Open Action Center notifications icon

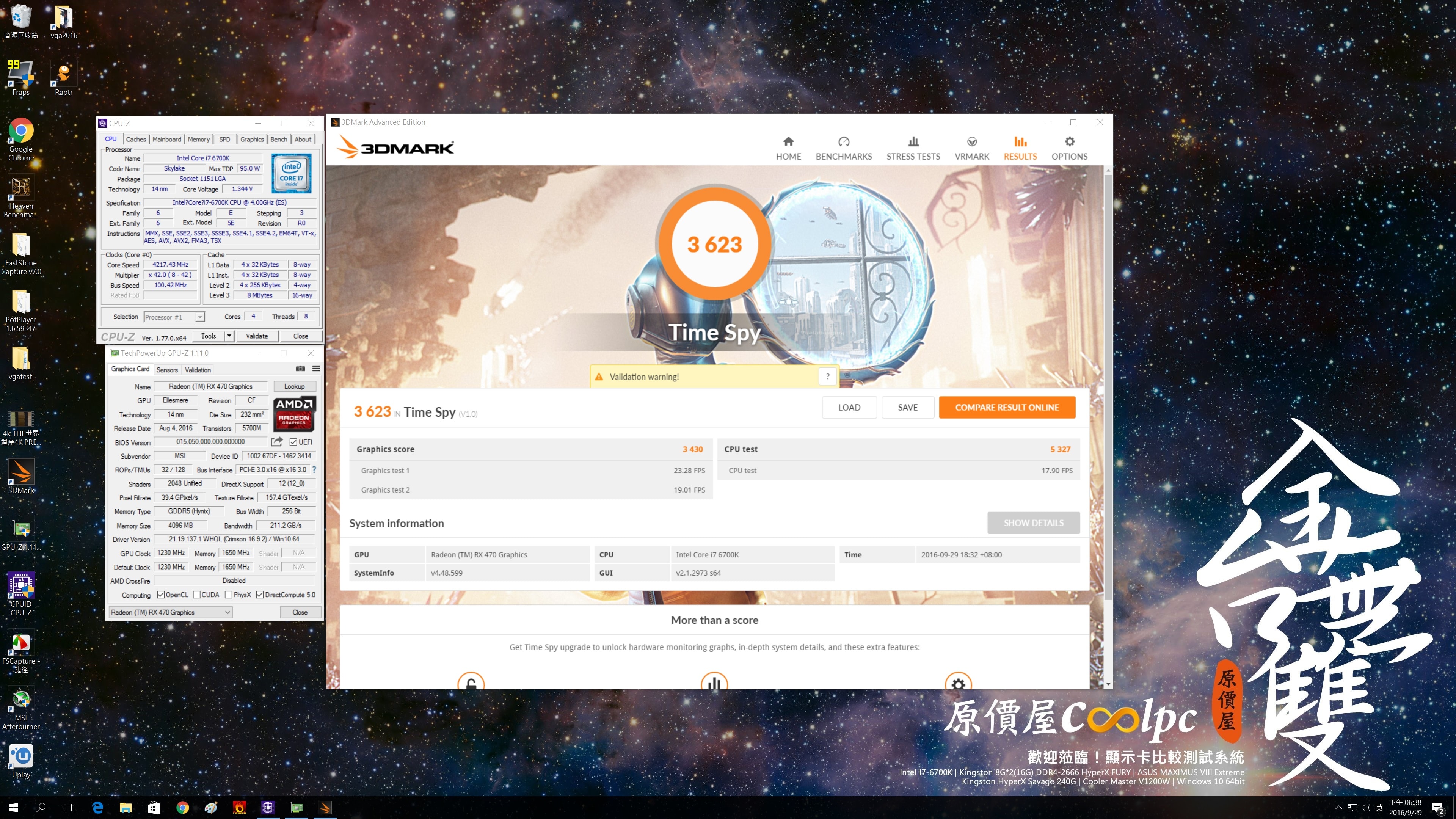(1437, 808)
